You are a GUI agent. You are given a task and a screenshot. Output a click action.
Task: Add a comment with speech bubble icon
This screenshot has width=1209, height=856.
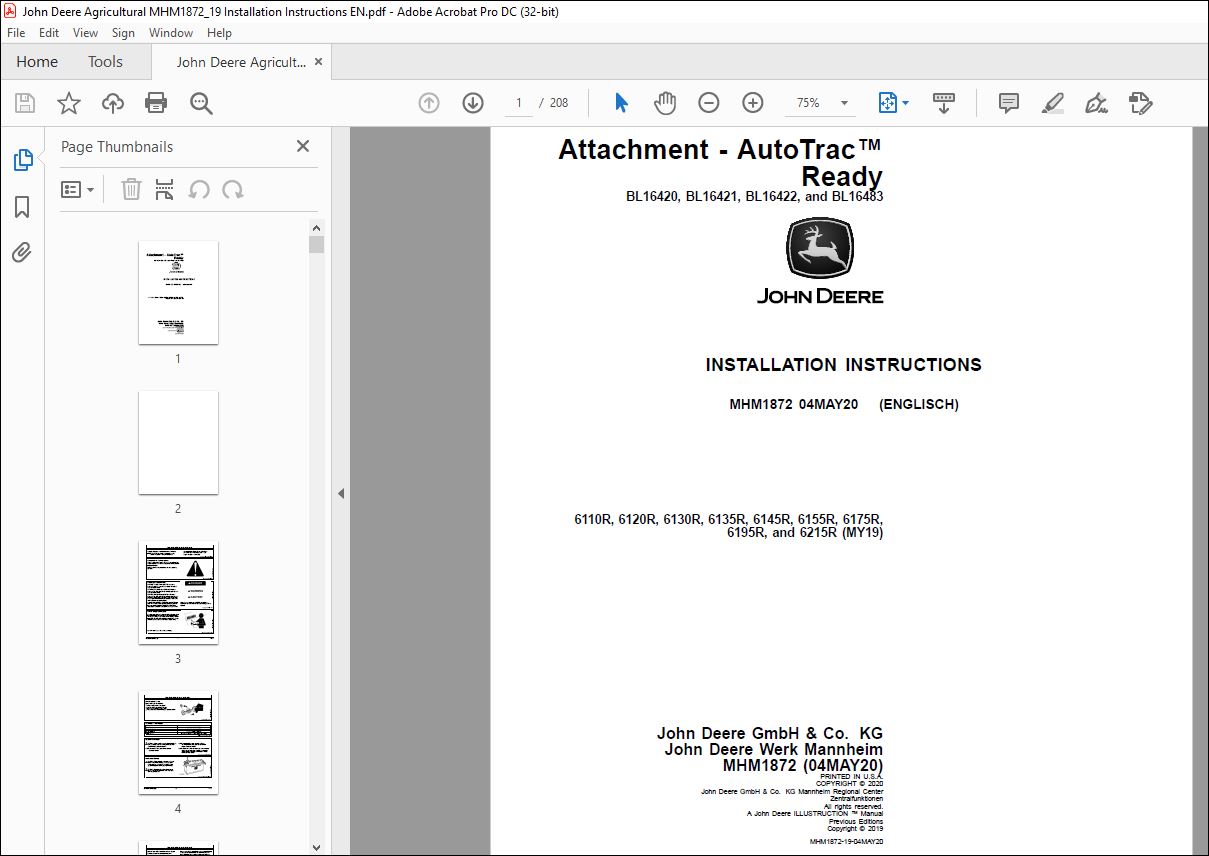[x=1009, y=103]
